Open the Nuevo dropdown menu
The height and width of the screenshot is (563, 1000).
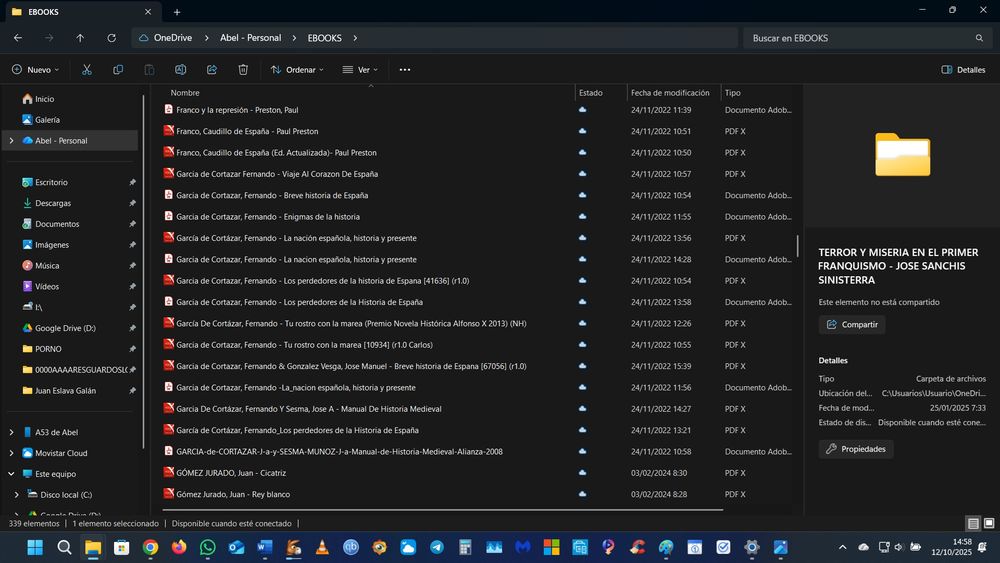(36, 70)
